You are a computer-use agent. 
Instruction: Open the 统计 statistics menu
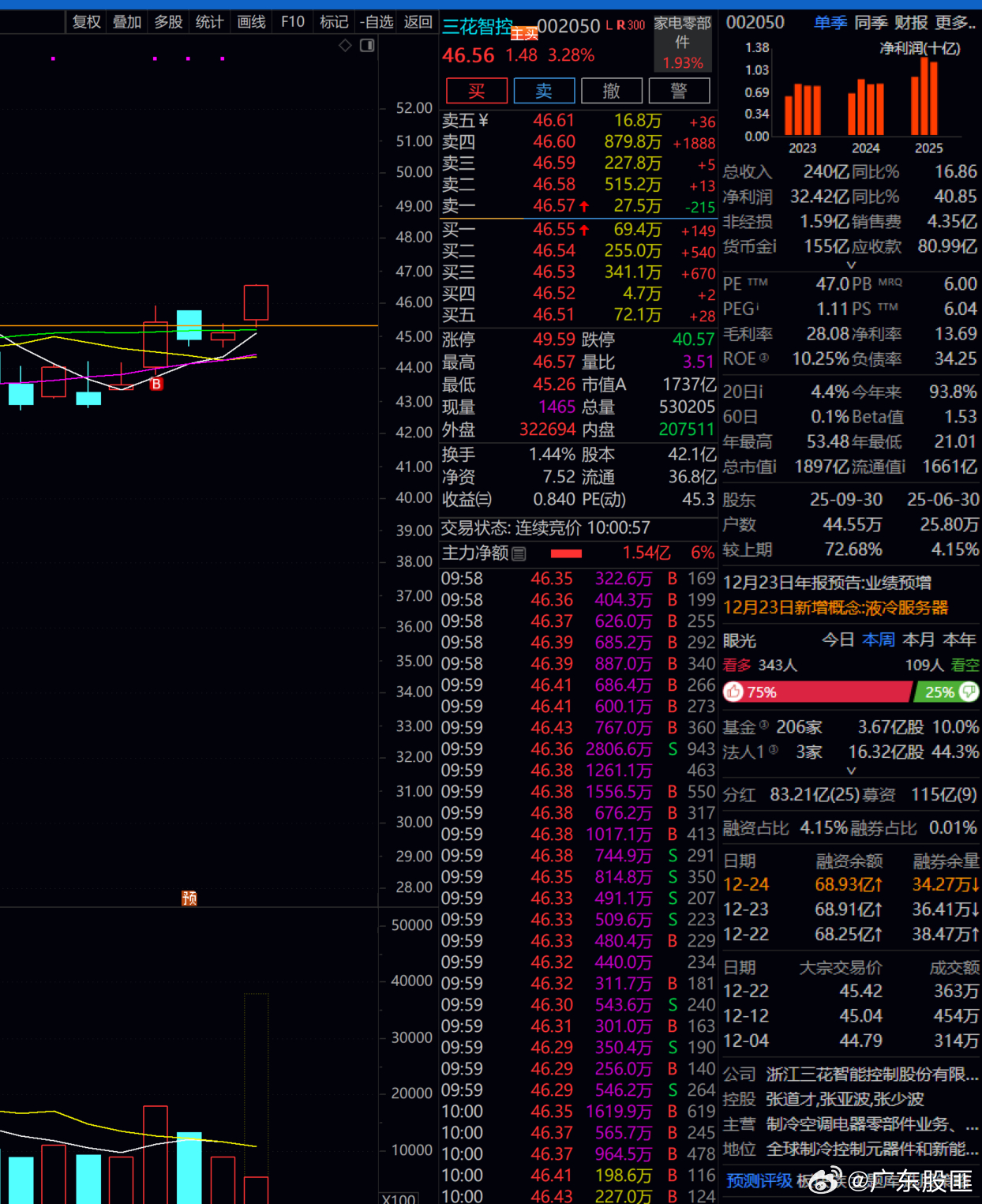209,22
